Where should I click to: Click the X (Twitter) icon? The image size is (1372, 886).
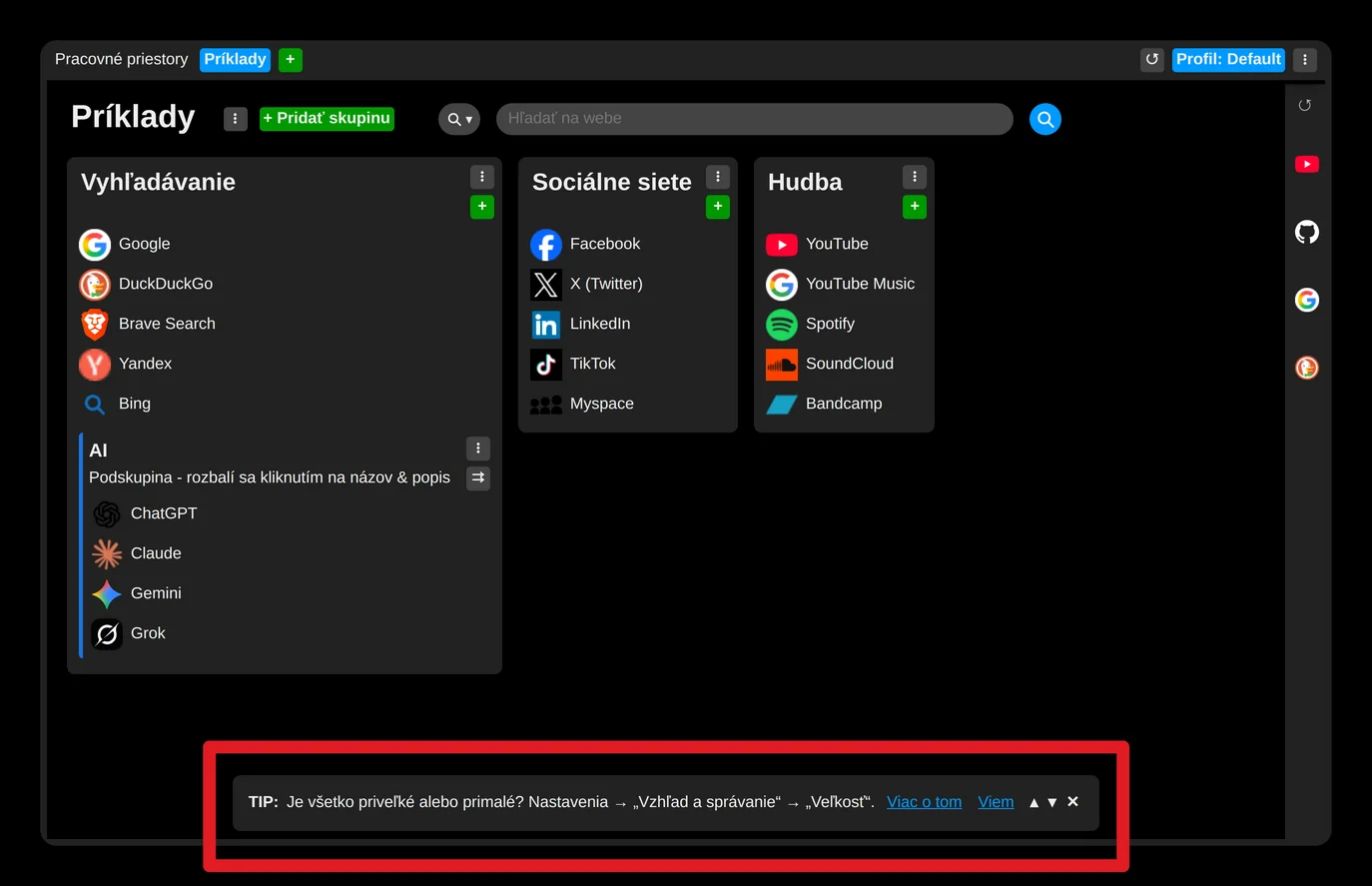click(x=546, y=284)
